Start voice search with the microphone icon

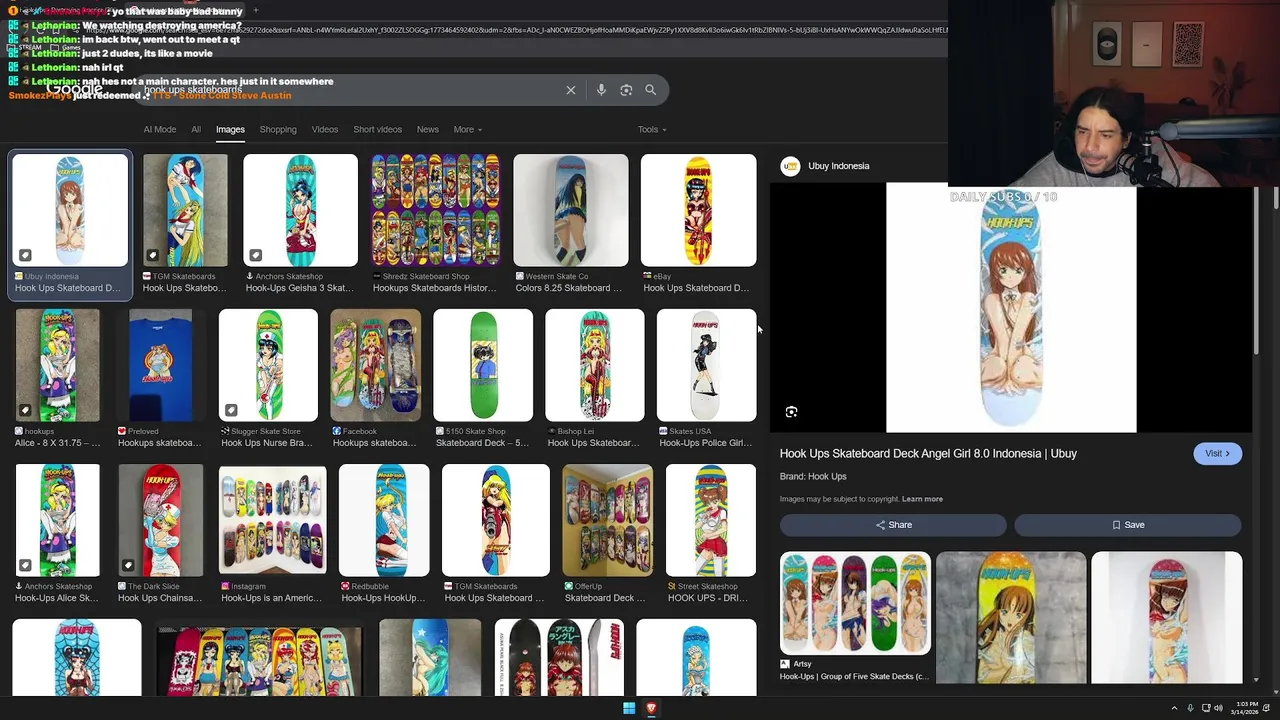601,90
